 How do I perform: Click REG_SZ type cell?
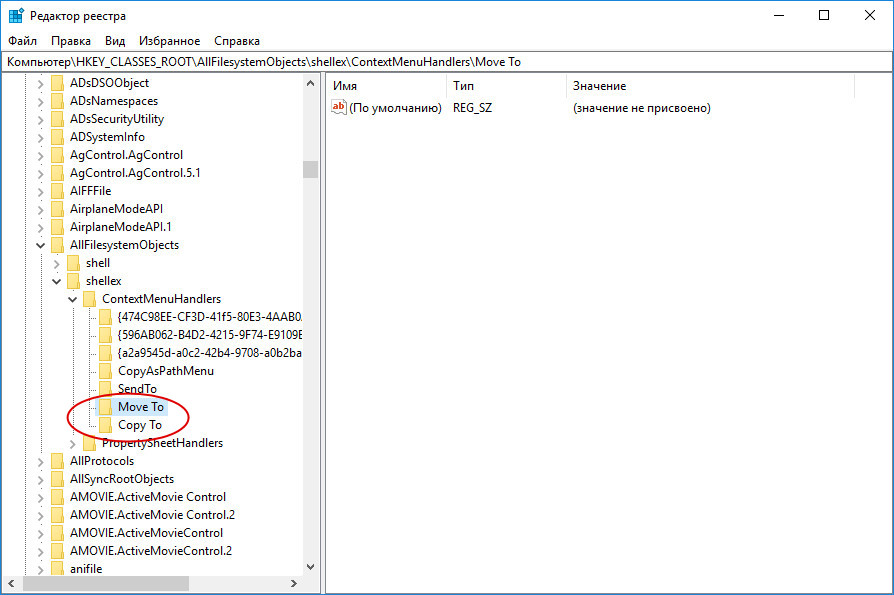[472, 108]
